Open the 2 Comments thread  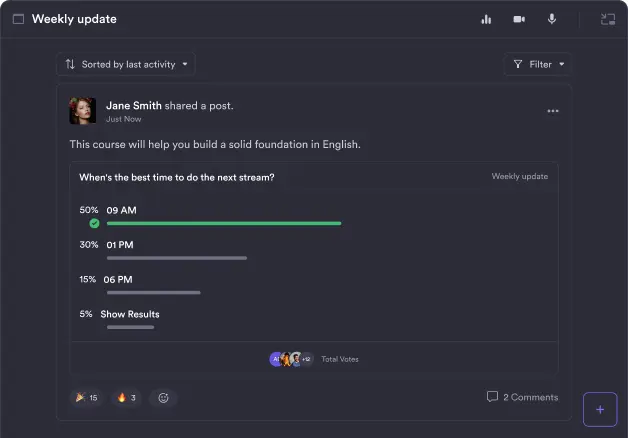click(x=522, y=397)
